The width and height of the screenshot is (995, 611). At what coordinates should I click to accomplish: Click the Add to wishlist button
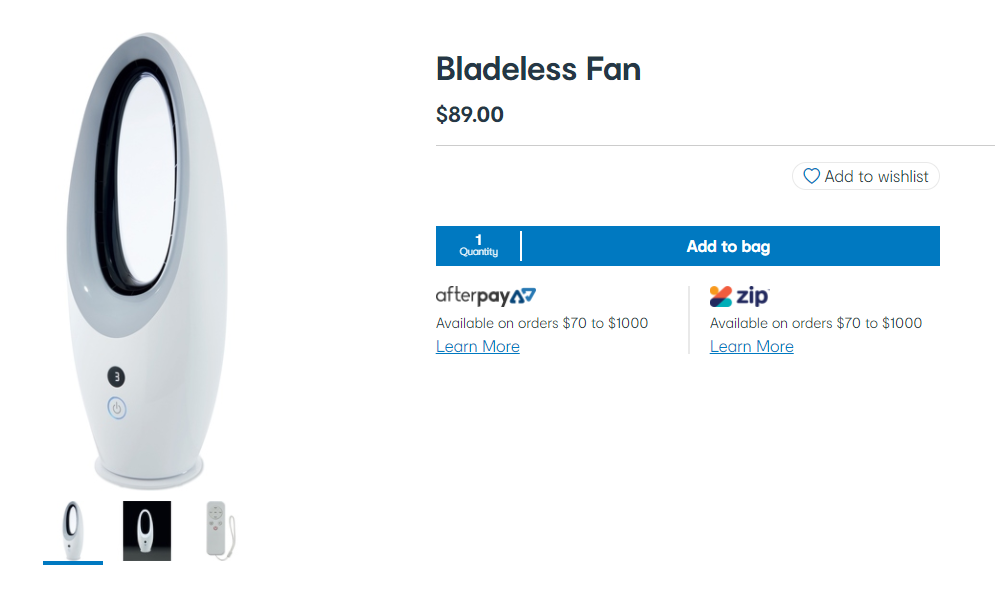click(x=866, y=176)
